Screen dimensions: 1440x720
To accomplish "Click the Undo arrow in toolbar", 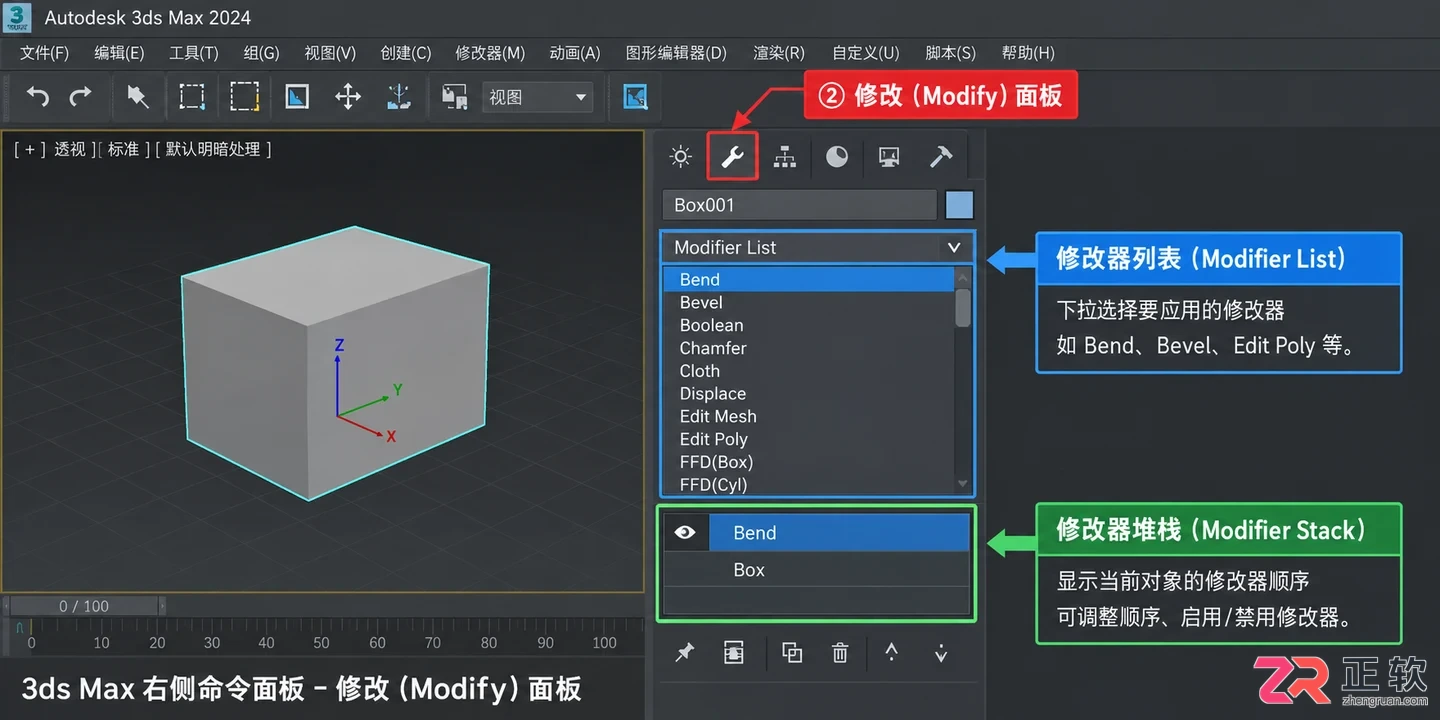I will pyautogui.click(x=37, y=96).
